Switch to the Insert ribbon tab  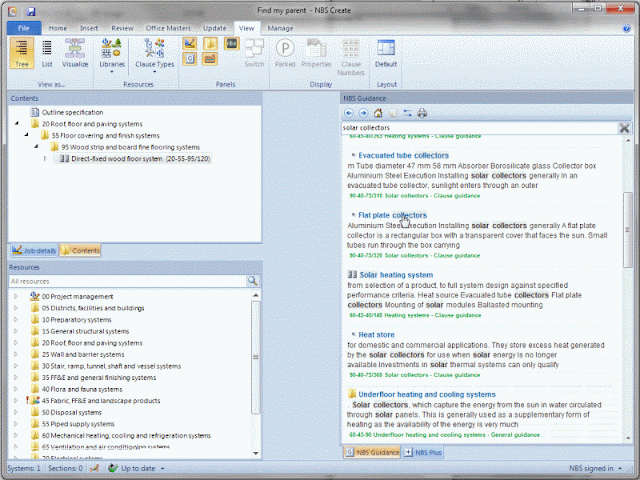pyautogui.click(x=89, y=28)
